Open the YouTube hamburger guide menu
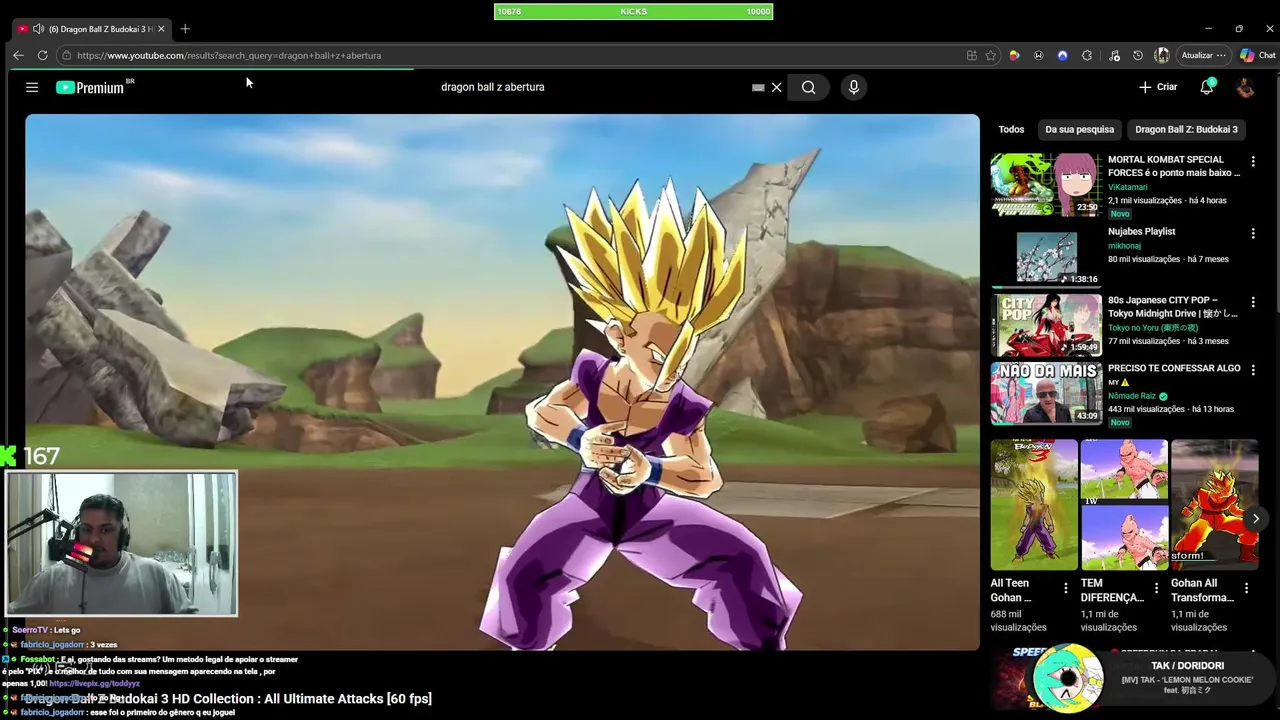Screen dimensions: 1280x720 pos(32,87)
